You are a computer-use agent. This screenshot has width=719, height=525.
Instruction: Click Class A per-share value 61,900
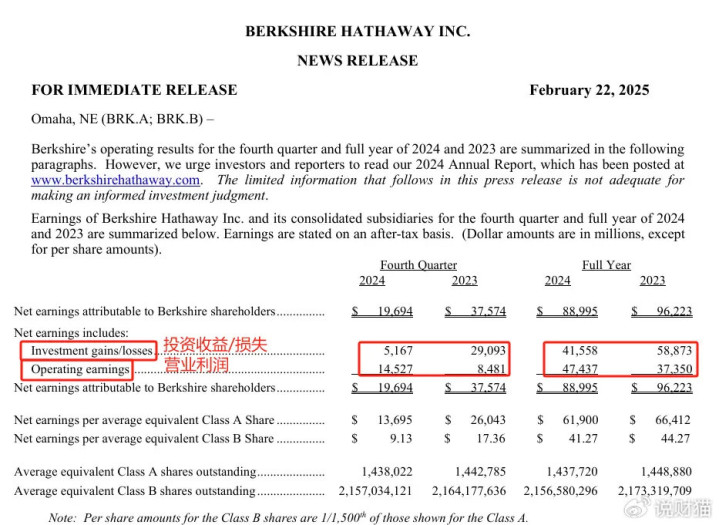[x=581, y=420]
